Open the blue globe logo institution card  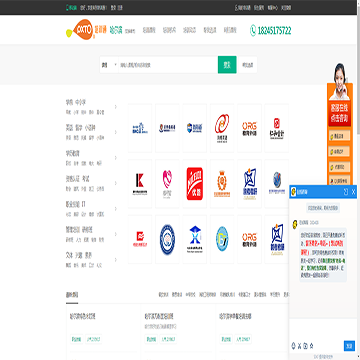click(277, 184)
